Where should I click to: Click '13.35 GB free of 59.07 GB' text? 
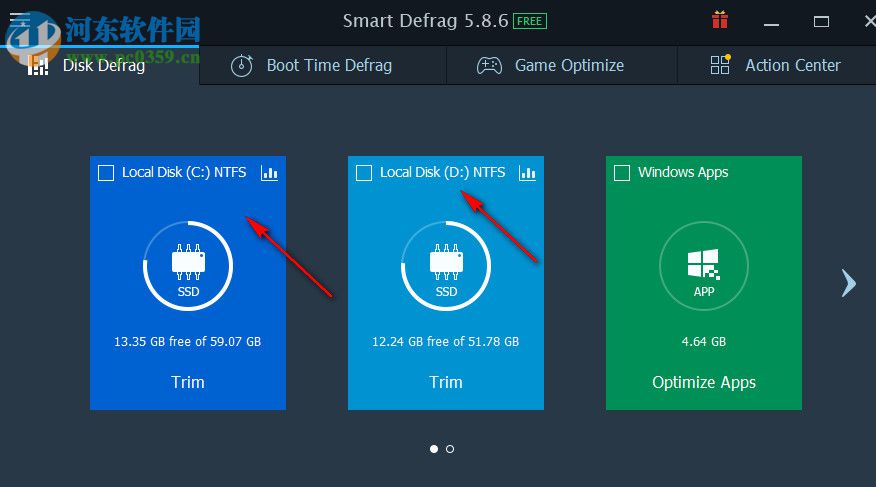pos(188,341)
